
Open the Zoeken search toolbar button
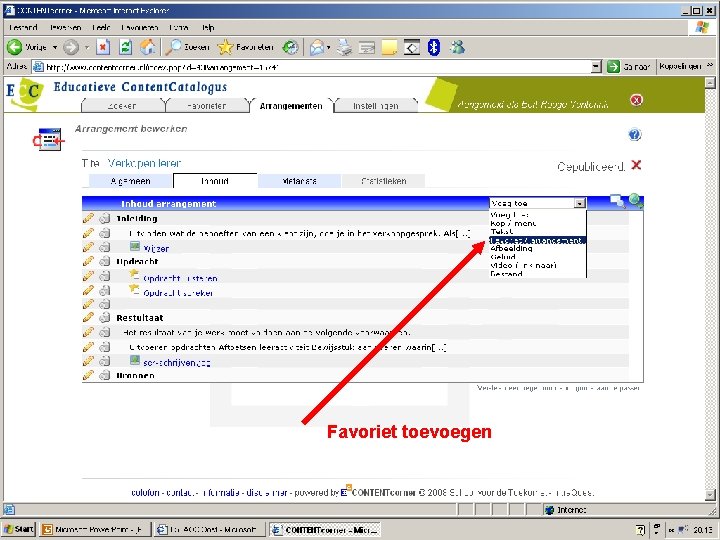[x=187, y=47]
